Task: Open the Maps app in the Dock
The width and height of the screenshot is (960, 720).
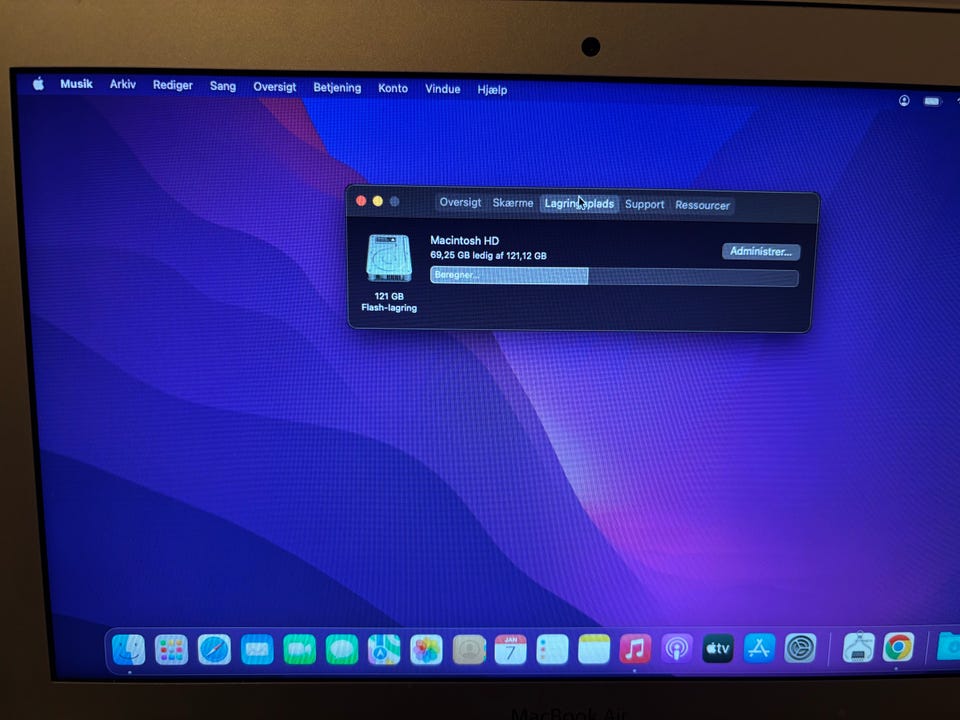Action: coord(384,649)
